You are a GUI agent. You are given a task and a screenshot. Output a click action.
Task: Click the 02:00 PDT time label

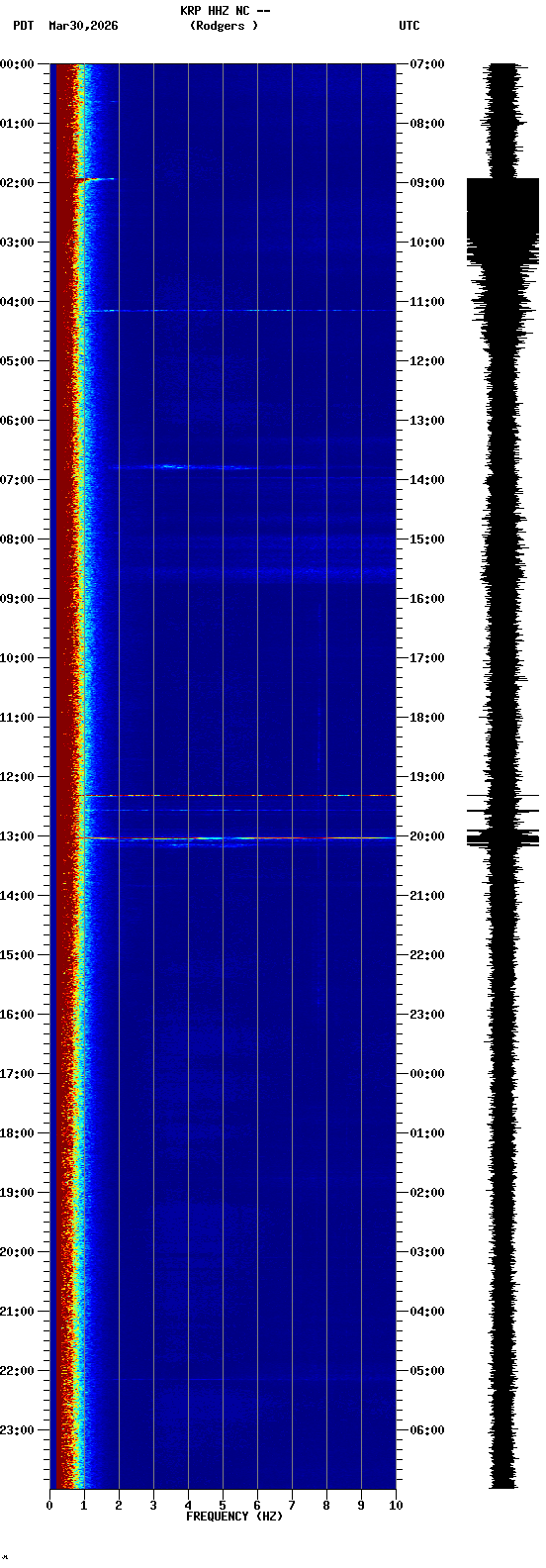(x=17, y=183)
